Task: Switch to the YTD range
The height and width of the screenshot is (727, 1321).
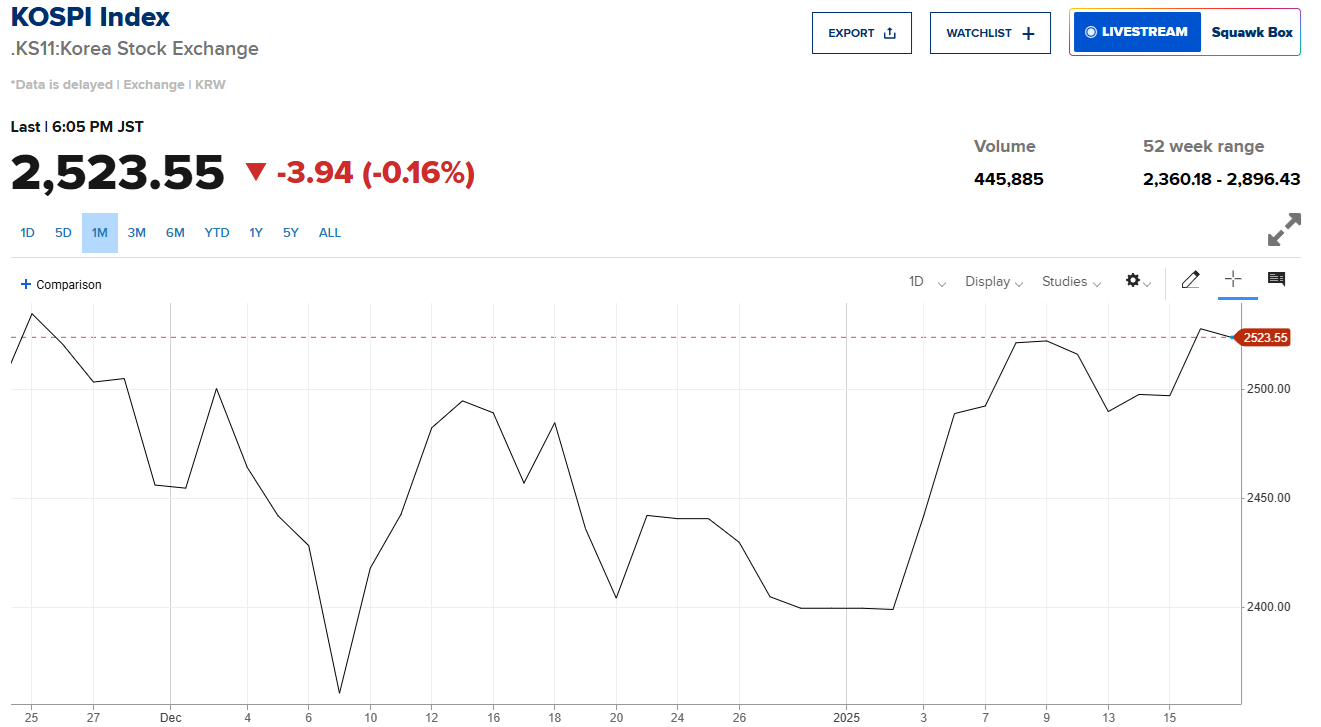Action: (217, 233)
